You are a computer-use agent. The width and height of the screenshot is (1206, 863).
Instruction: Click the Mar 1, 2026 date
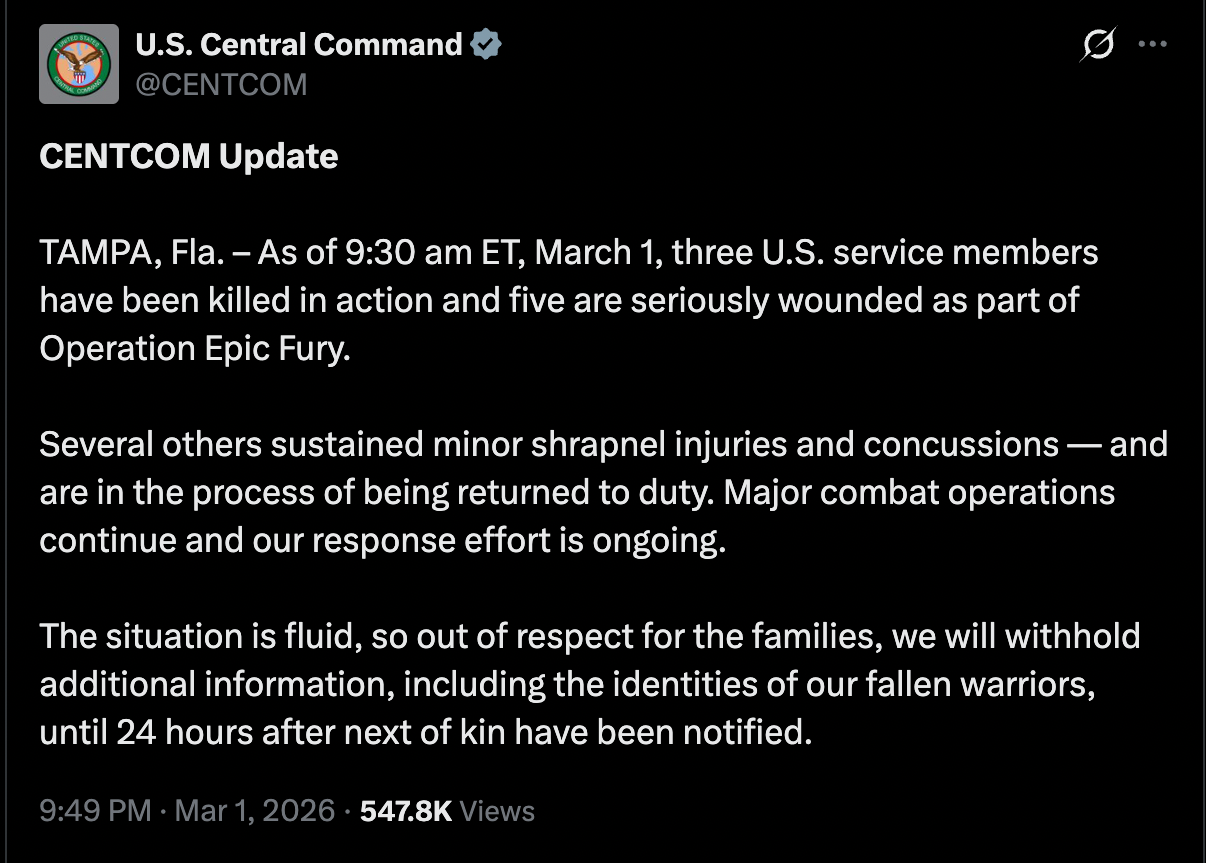click(x=254, y=810)
